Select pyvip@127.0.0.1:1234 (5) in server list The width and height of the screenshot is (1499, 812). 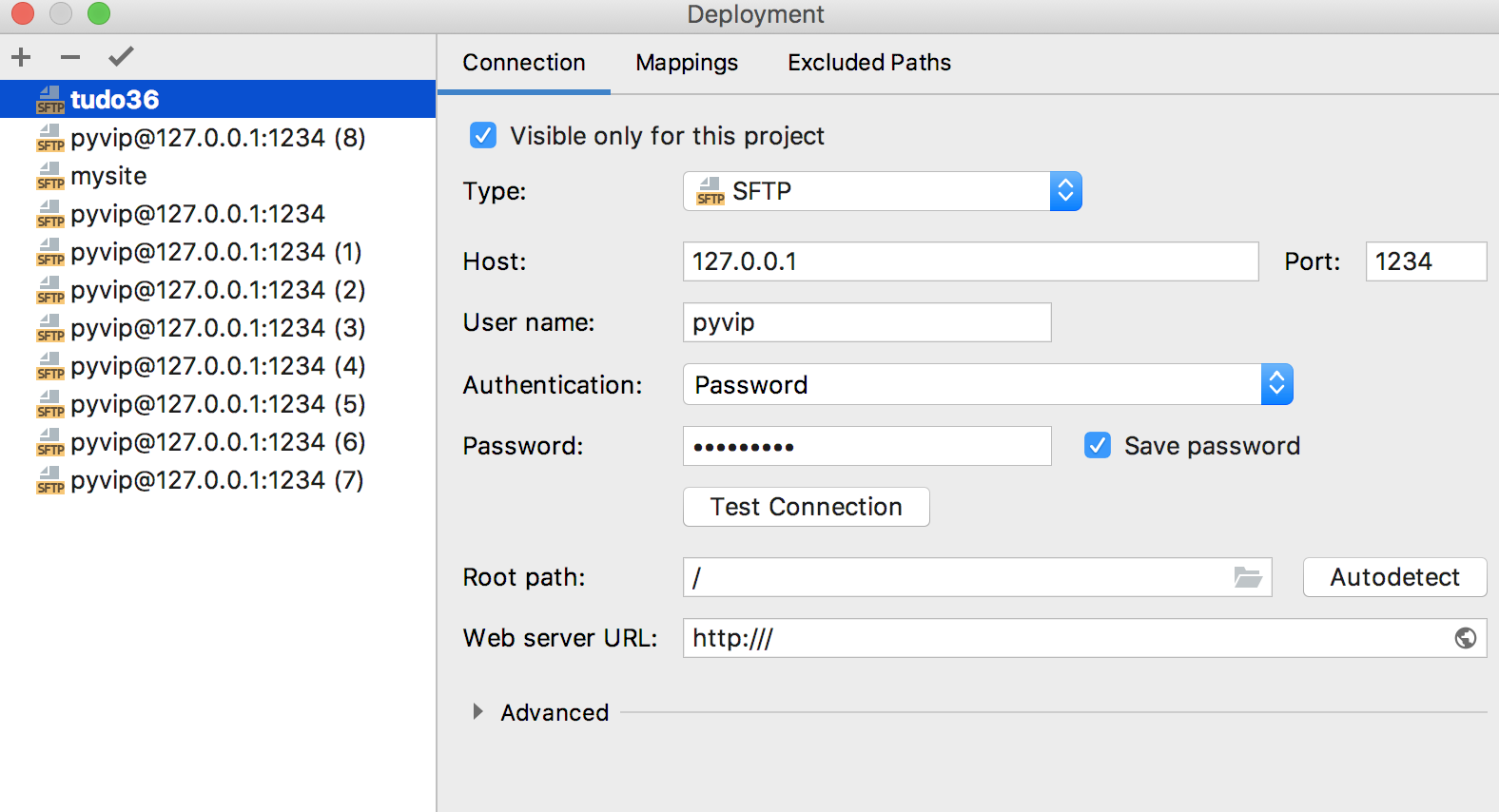click(217, 404)
